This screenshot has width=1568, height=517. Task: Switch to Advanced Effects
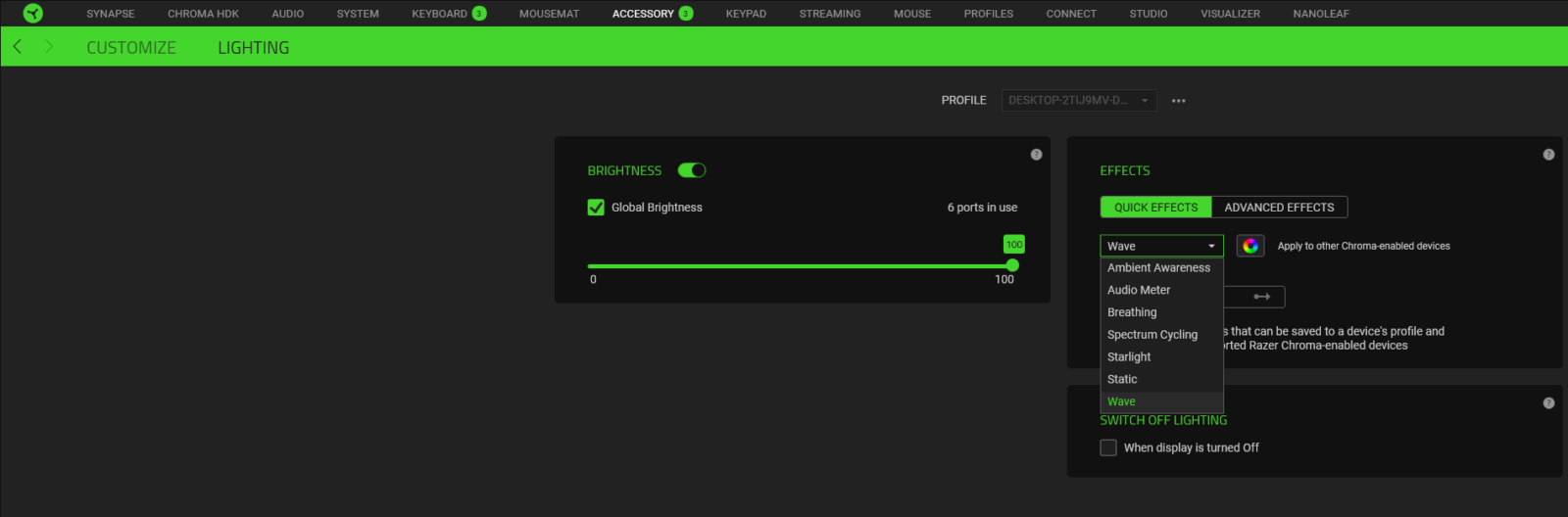coord(1279,208)
